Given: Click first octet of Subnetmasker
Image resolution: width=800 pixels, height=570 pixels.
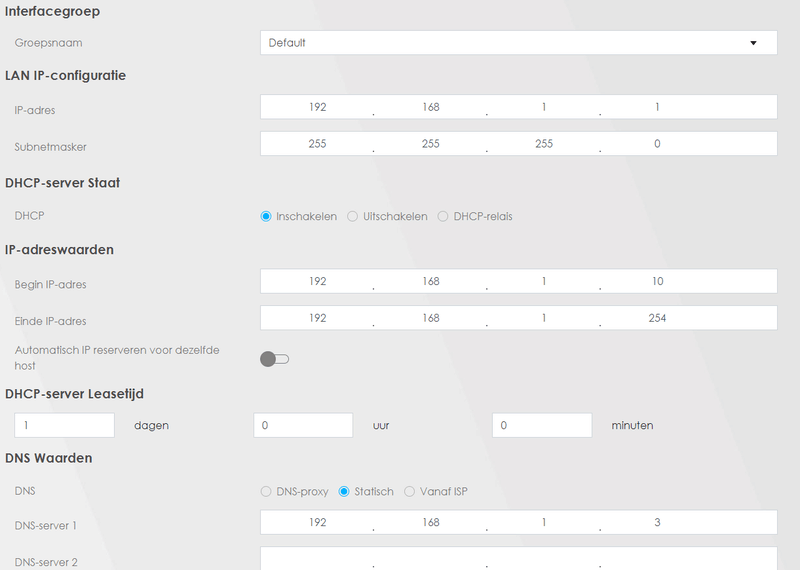Looking at the screenshot, I should (317, 143).
